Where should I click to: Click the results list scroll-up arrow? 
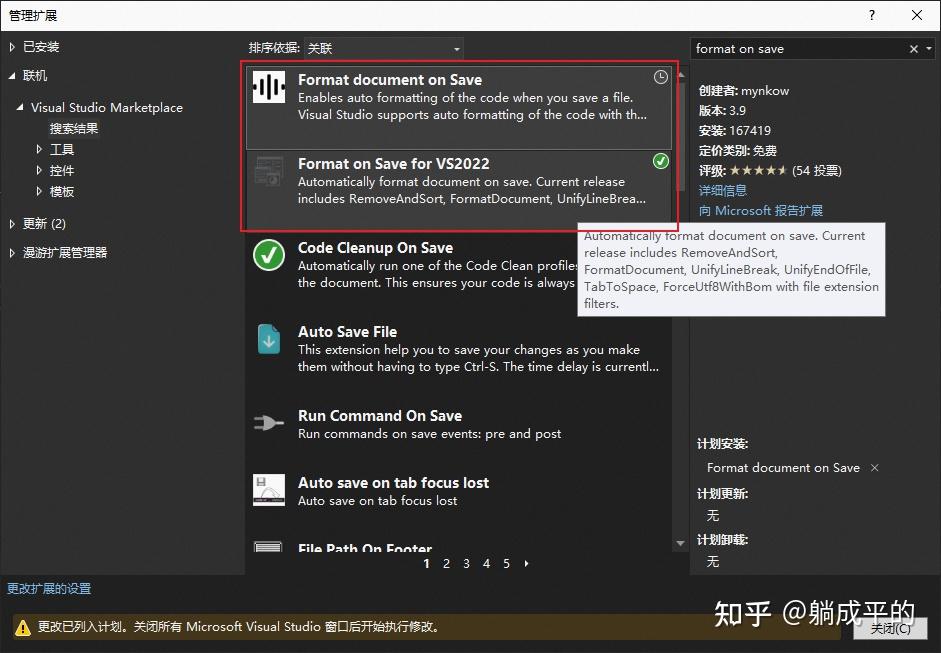point(681,75)
